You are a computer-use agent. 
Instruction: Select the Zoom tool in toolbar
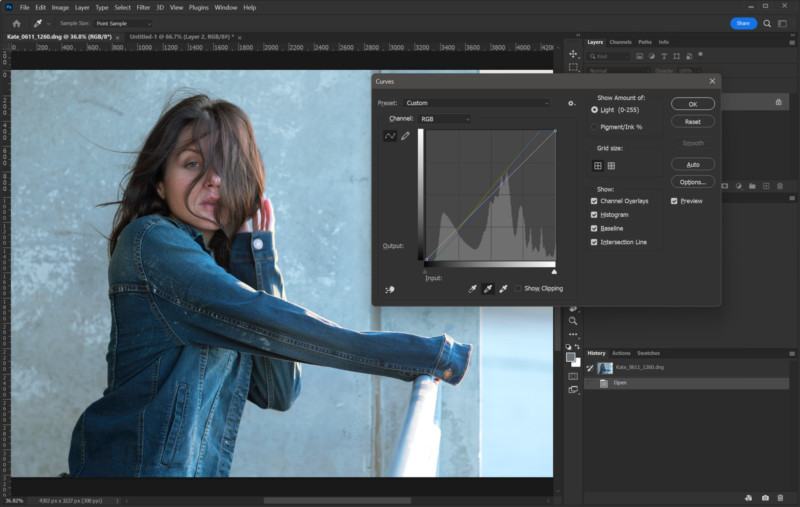click(573, 321)
